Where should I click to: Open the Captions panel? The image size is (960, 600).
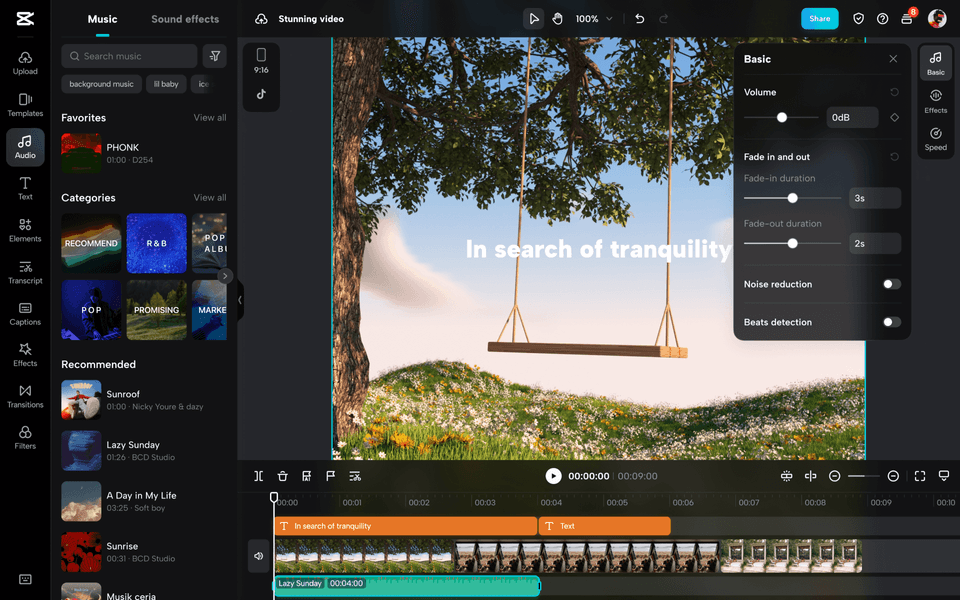tap(25, 313)
